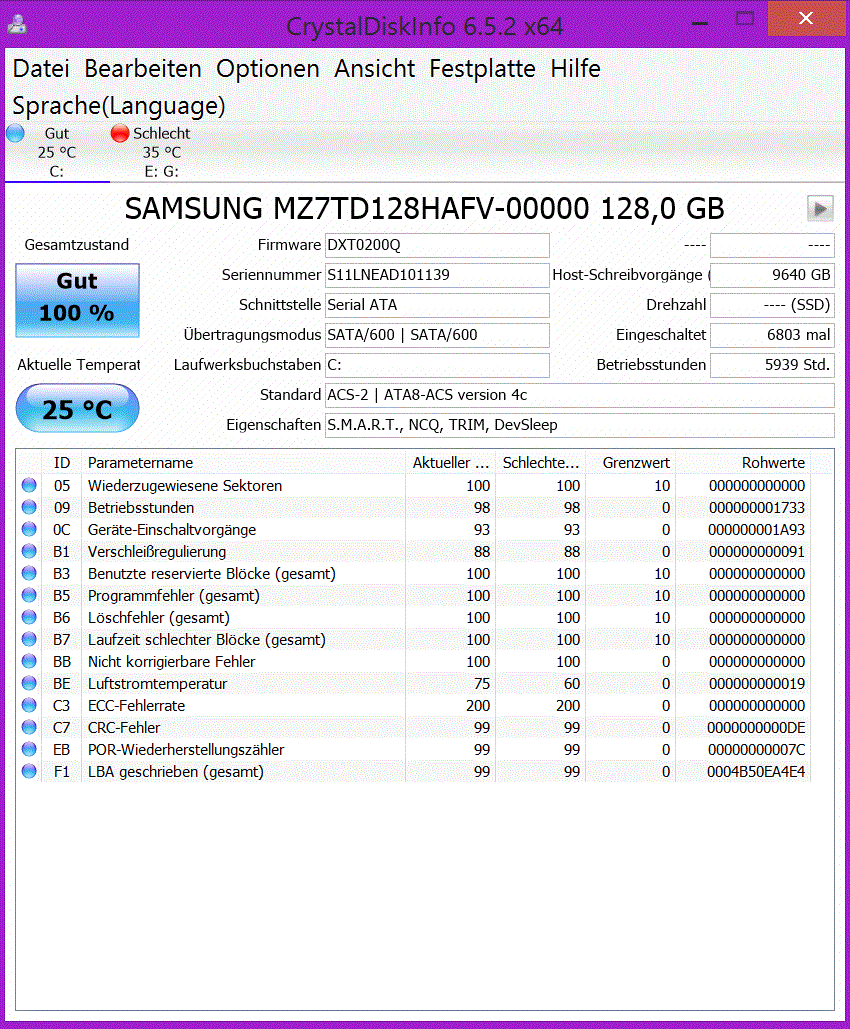Click the ECC-Fehlerrate parameter name
This screenshot has height=1029, width=850.
(137, 705)
